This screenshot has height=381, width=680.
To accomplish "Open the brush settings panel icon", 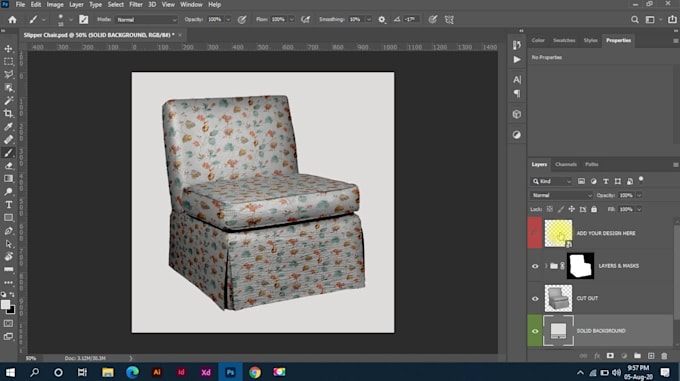I will 84,20.
